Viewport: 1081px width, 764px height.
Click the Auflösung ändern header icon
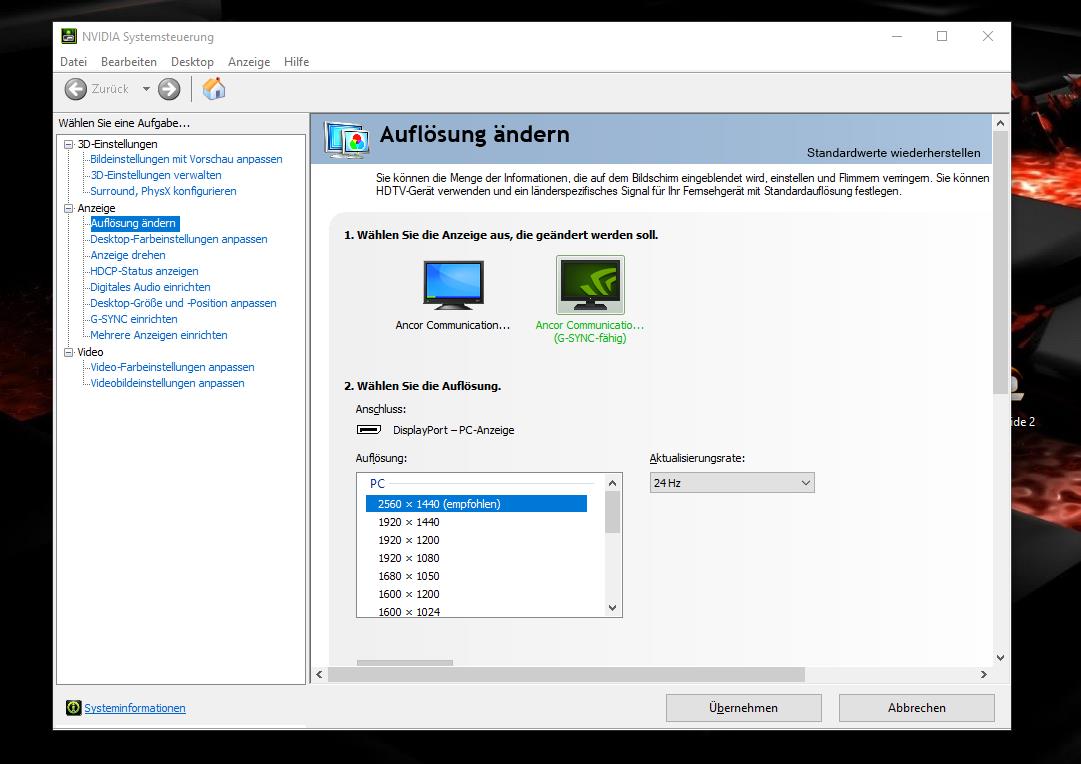[x=347, y=139]
